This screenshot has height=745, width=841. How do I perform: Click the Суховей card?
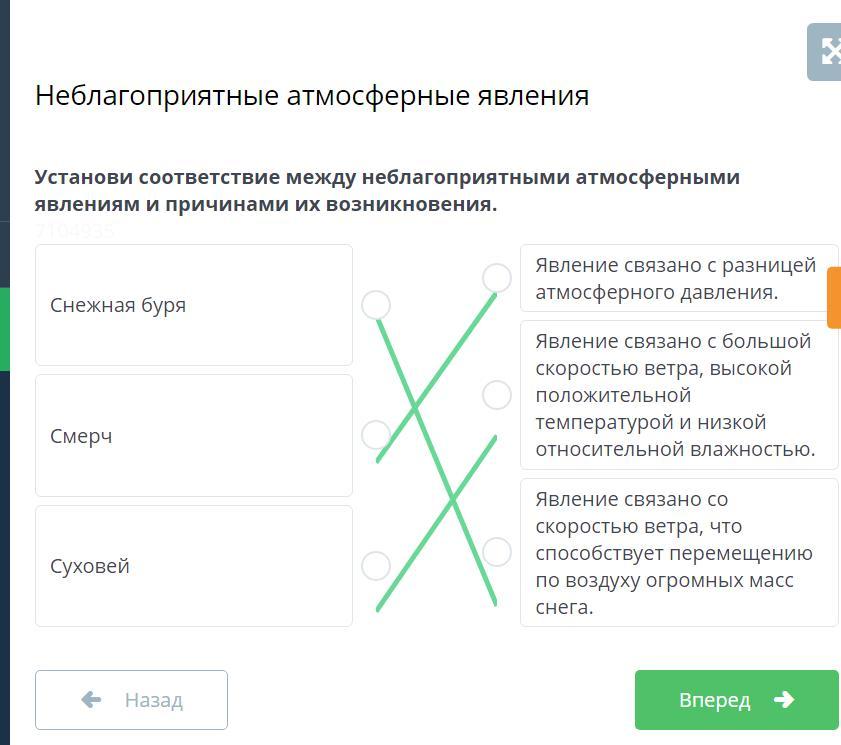194,566
